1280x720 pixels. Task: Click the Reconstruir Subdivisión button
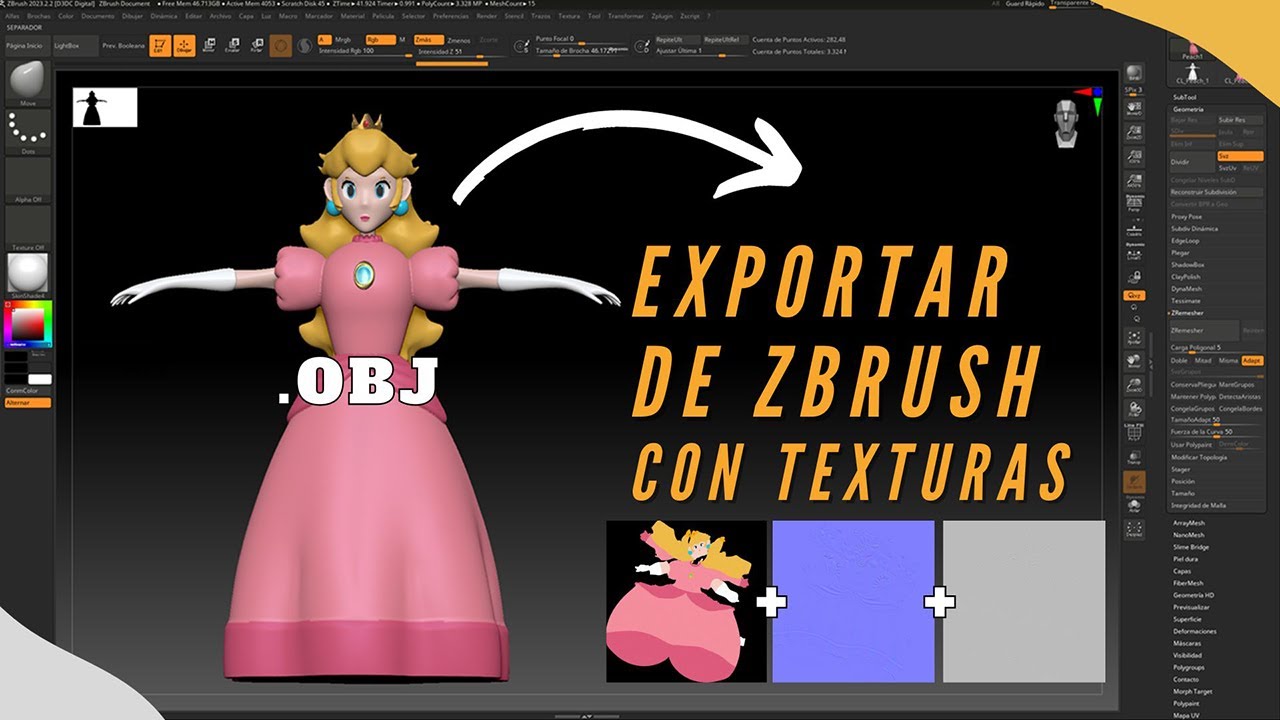coord(1217,192)
